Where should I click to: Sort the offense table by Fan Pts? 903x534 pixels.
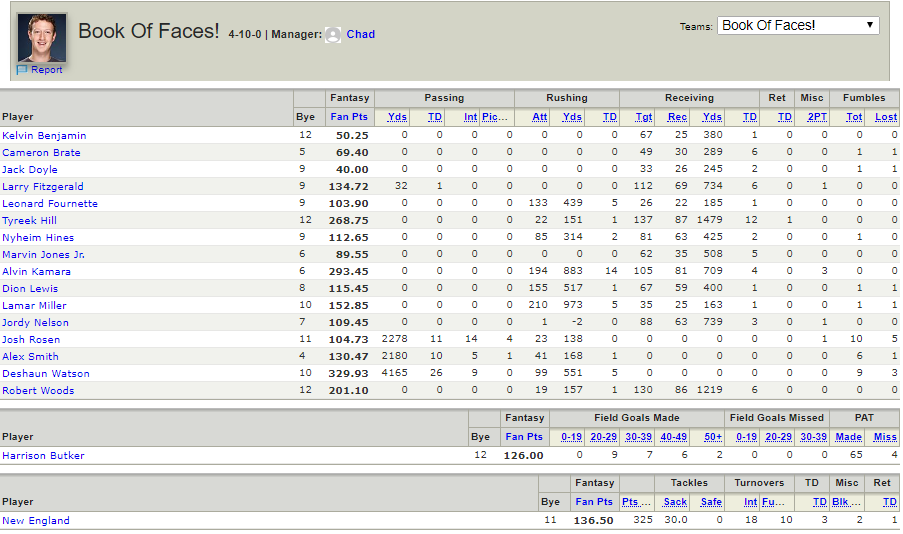(349, 116)
